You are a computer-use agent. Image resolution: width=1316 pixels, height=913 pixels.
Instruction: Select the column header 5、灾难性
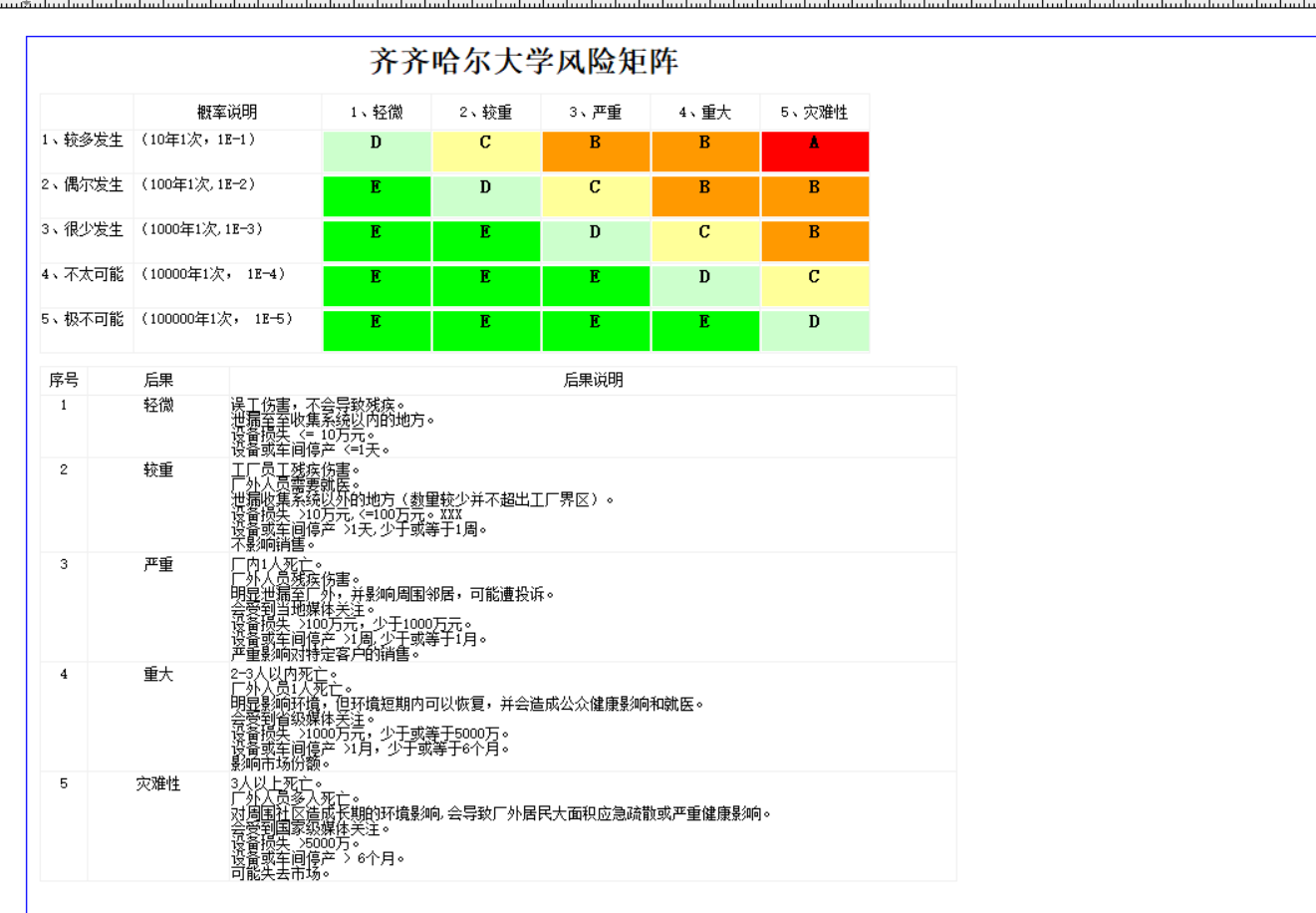[815, 112]
